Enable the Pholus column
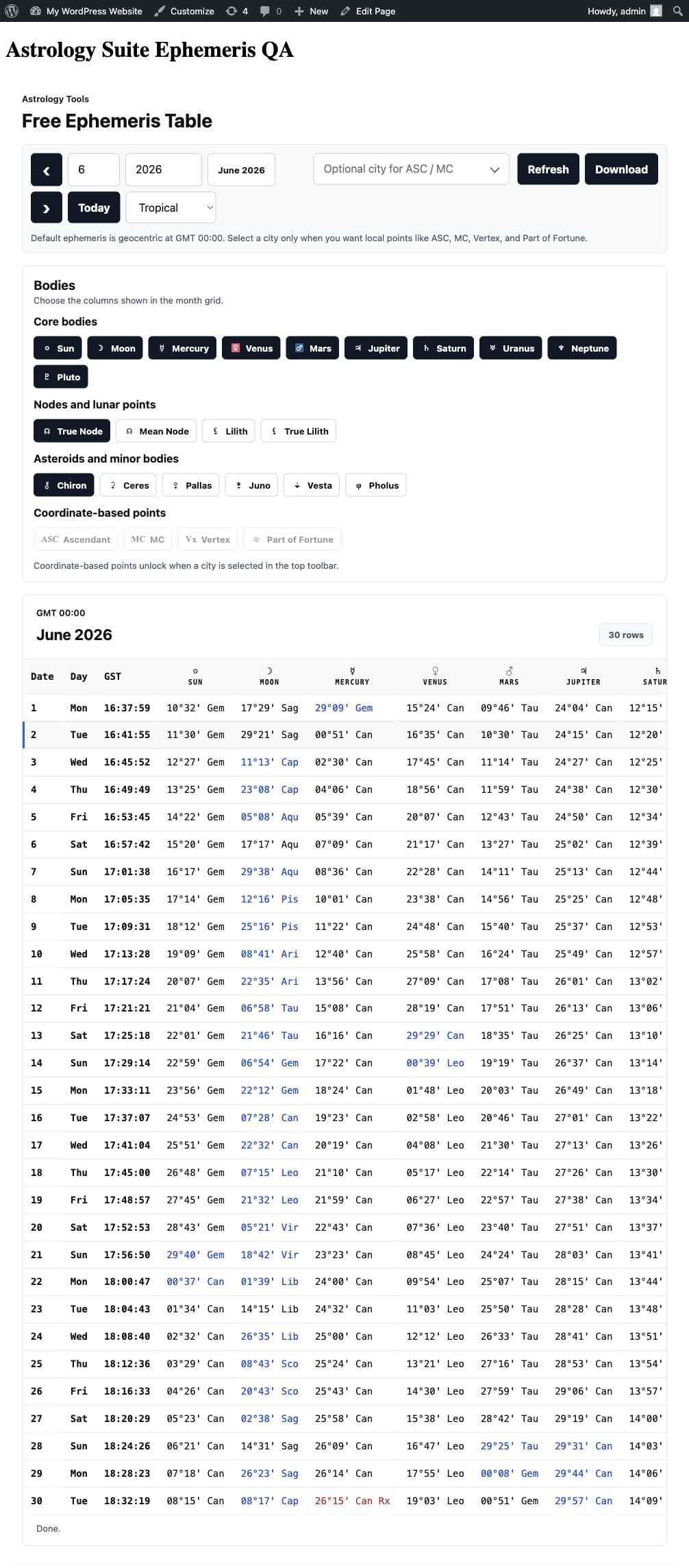Screen dimensions: 689x1568 pos(376,485)
